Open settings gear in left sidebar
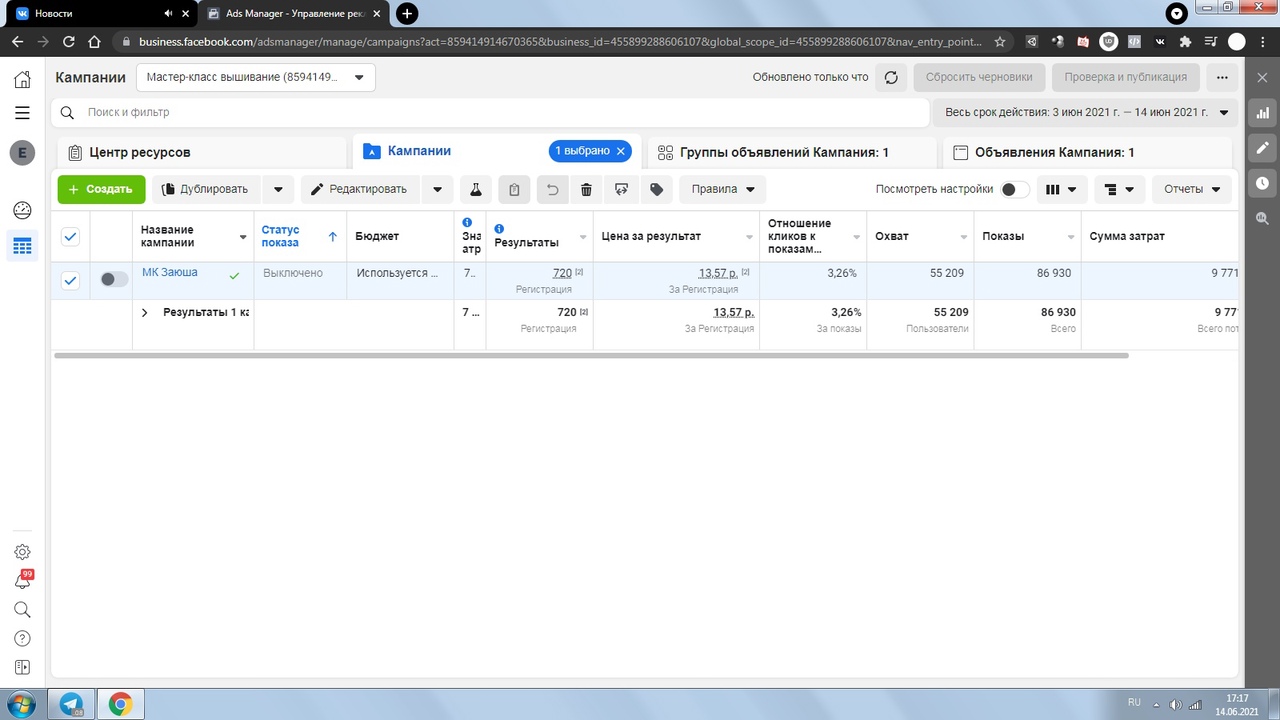Viewport: 1280px width, 720px height. click(x=22, y=552)
